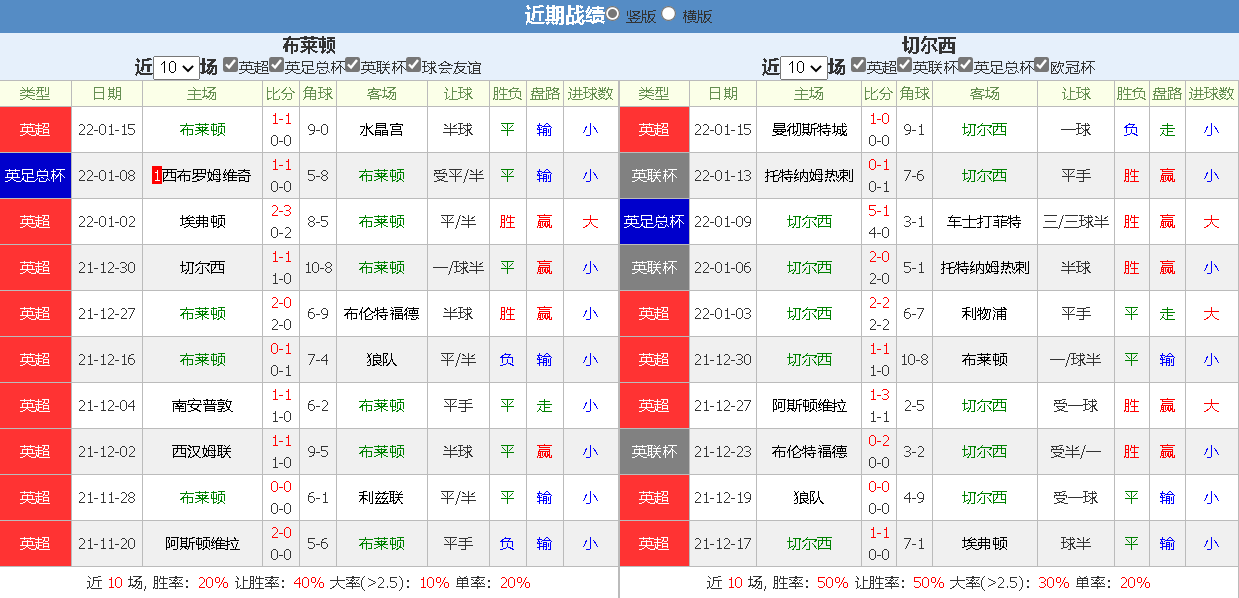The width and height of the screenshot is (1239, 598).
Task: Click the 大 goals cell in 利物浦 row
Action: [x=1211, y=313]
